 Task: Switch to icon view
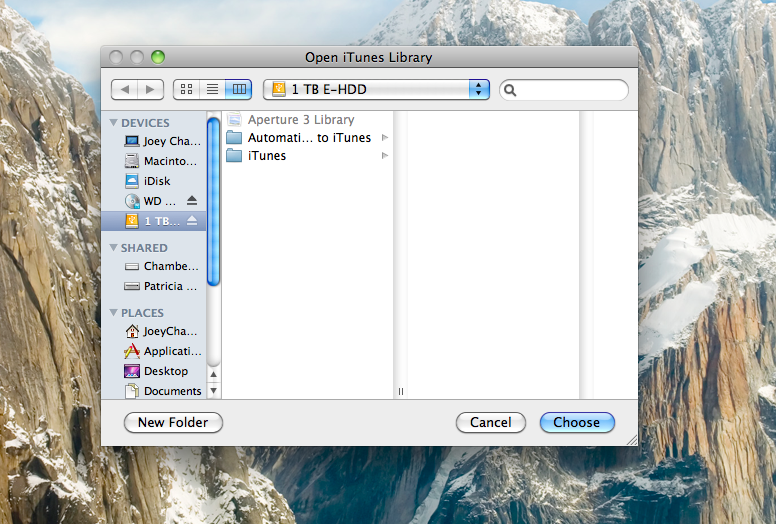tap(186, 90)
